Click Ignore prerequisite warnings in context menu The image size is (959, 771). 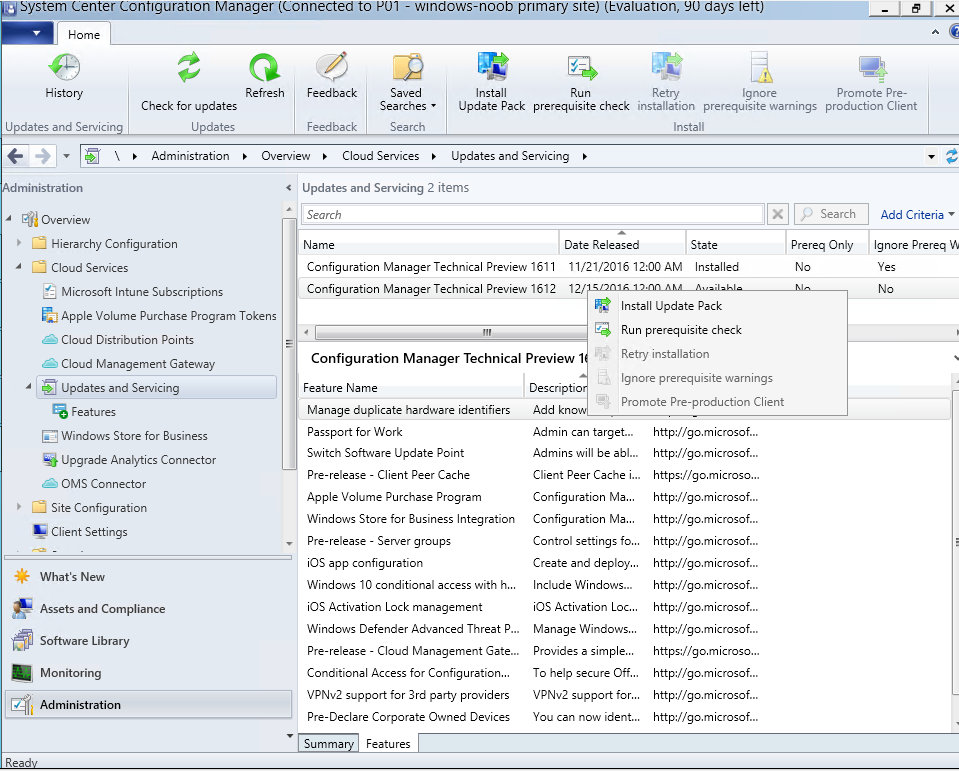[x=717, y=378]
